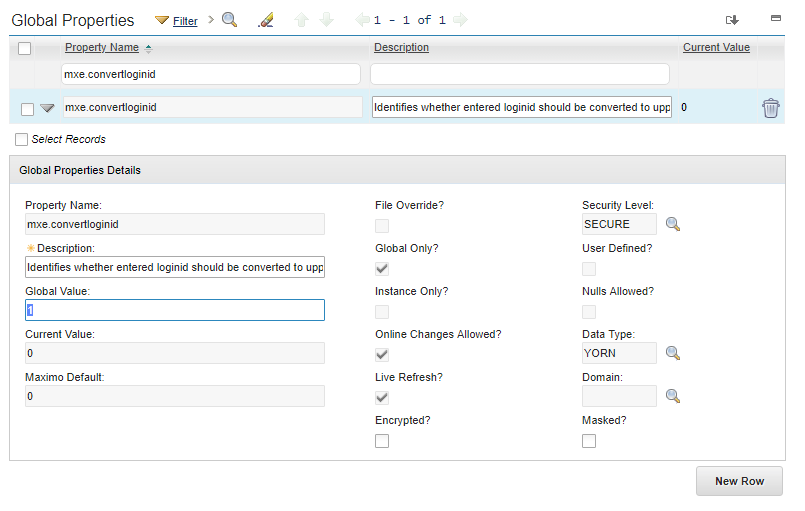Click the Current Value field in details
Viewport: 805px width, 511px height.
click(175, 353)
